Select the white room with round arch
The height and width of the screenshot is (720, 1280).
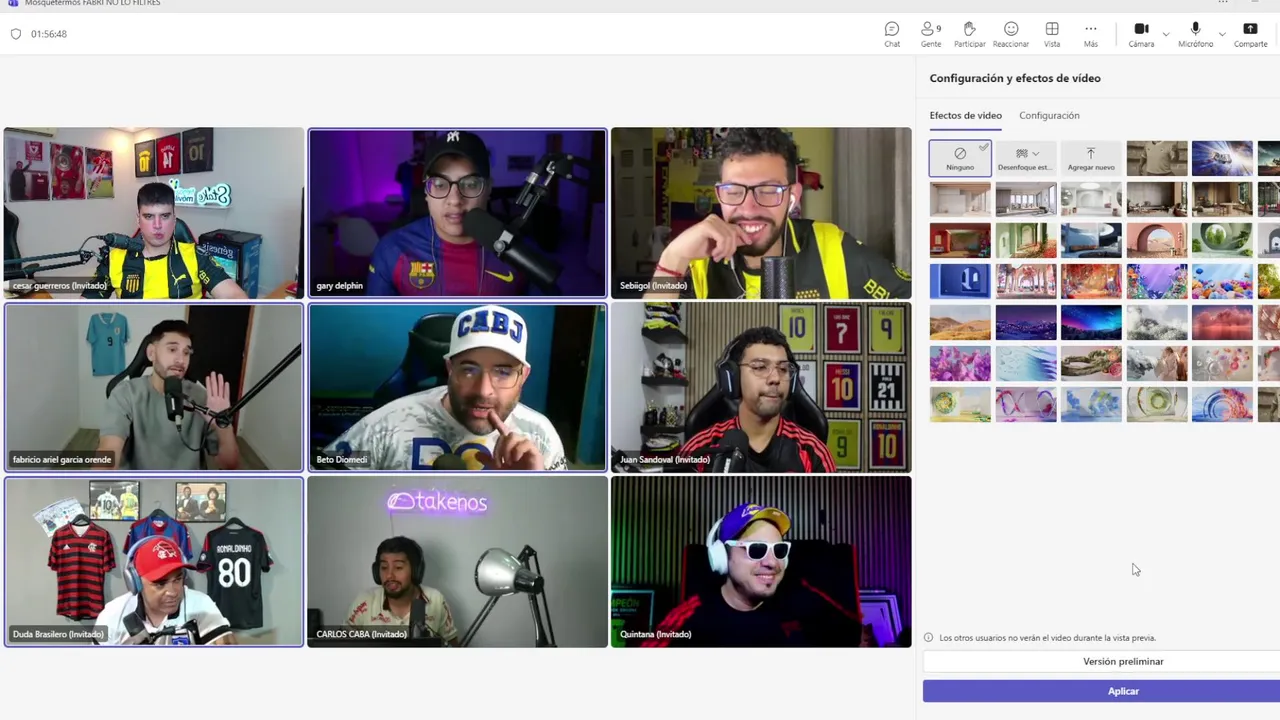pos(1091,199)
